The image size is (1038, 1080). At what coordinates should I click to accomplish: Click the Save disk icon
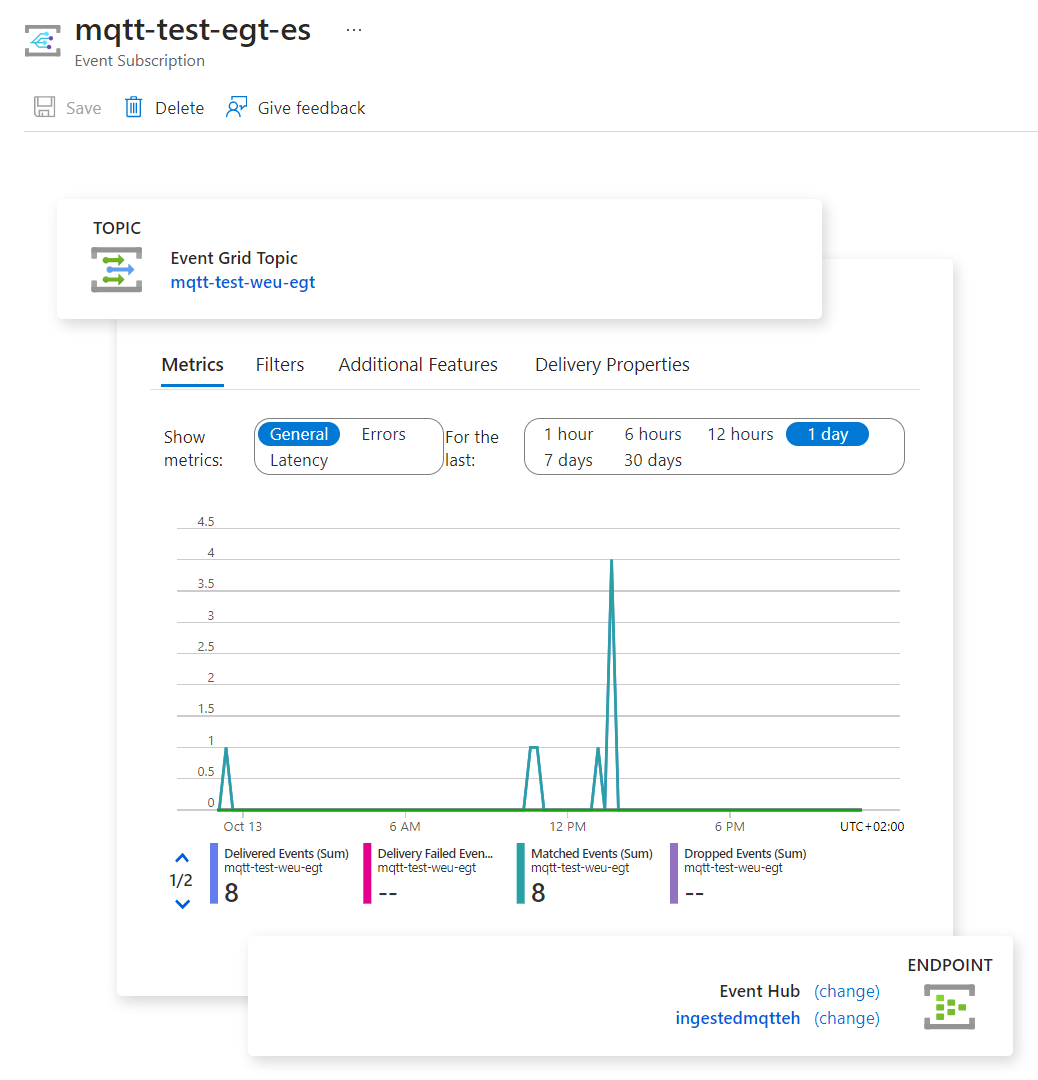point(45,108)
